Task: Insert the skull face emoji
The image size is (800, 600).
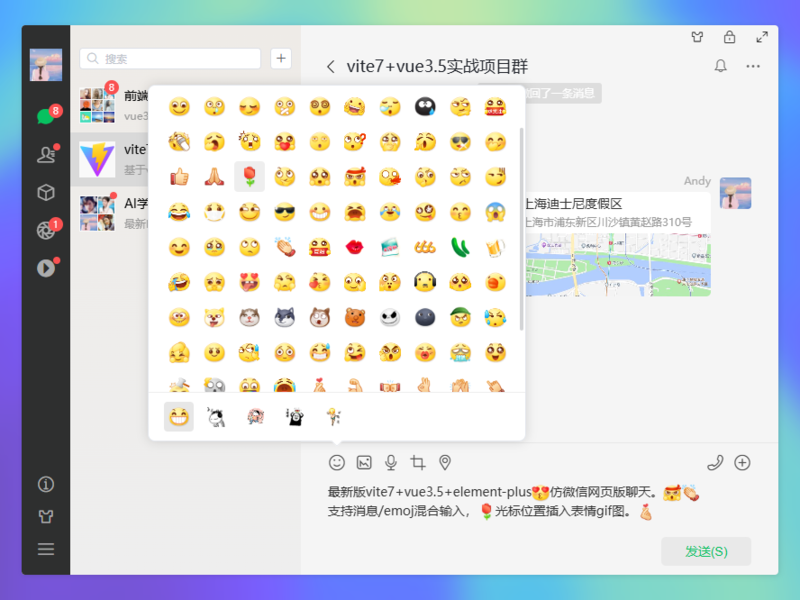Action: click(x=390, y=317)
